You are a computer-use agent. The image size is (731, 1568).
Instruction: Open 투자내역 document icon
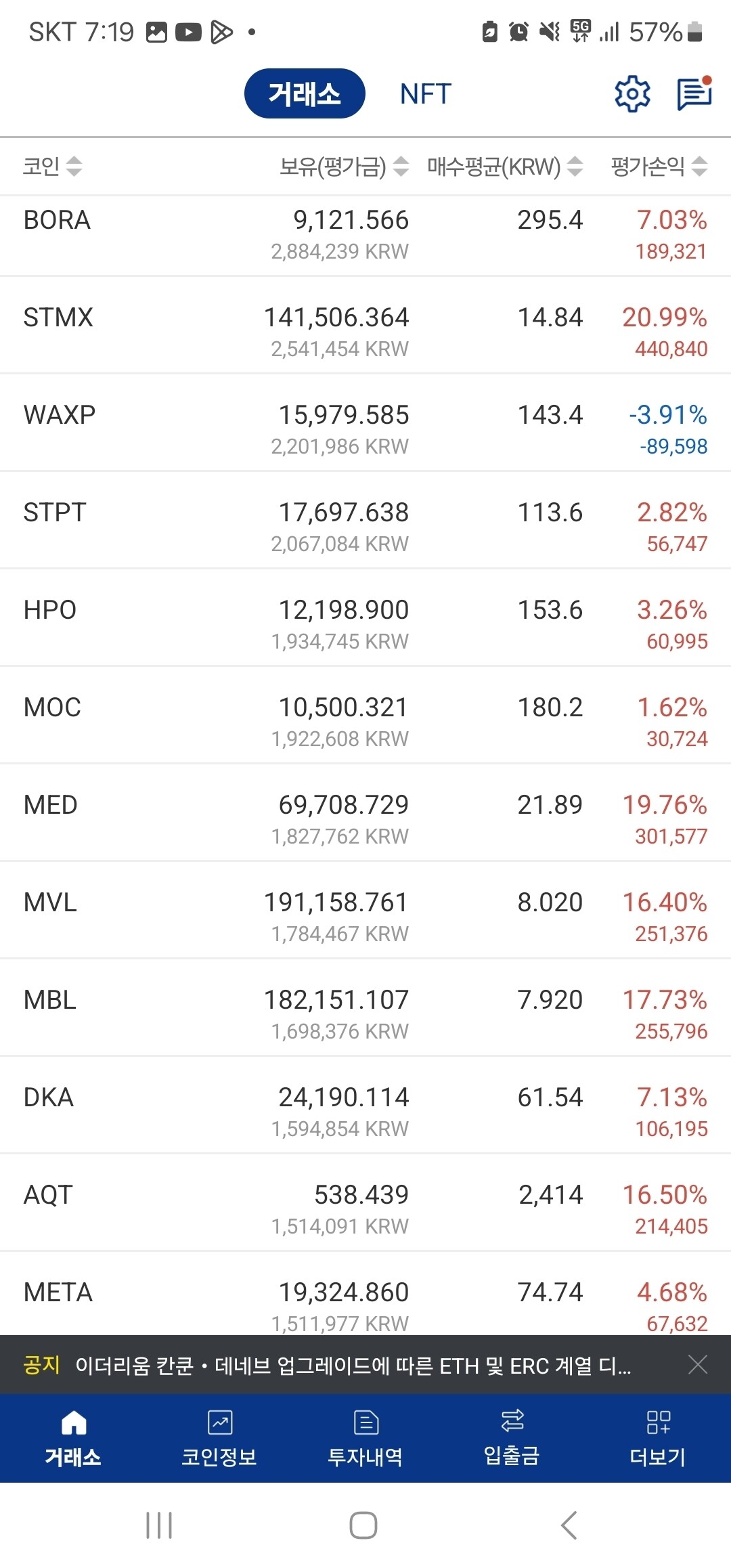pyautogui.click(x=365, y=1422)
